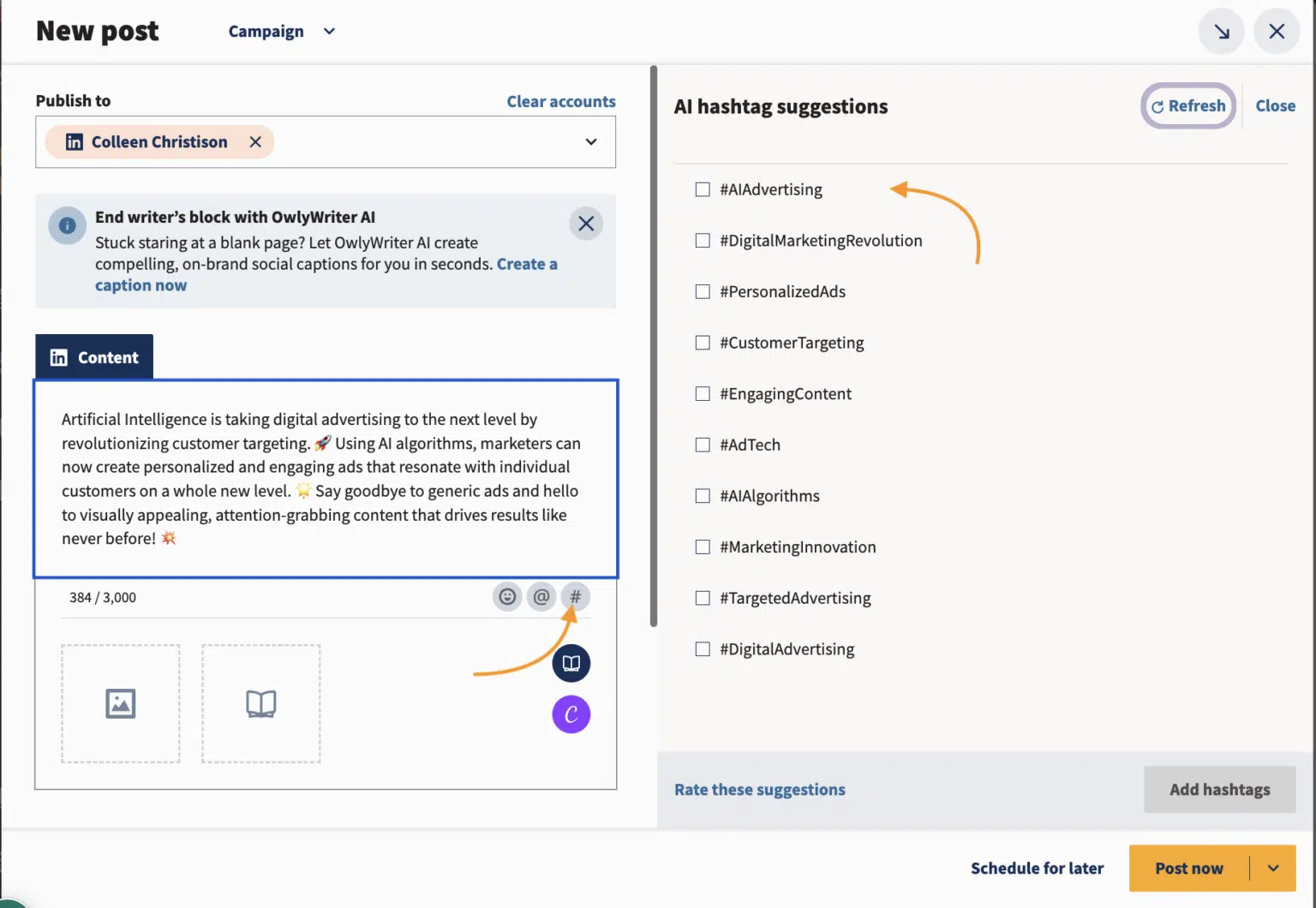Minimize composer with the arrow icon
The height and width of the screenshot is (908, 1316).
pyautogui.click(x=1222, y=32)
